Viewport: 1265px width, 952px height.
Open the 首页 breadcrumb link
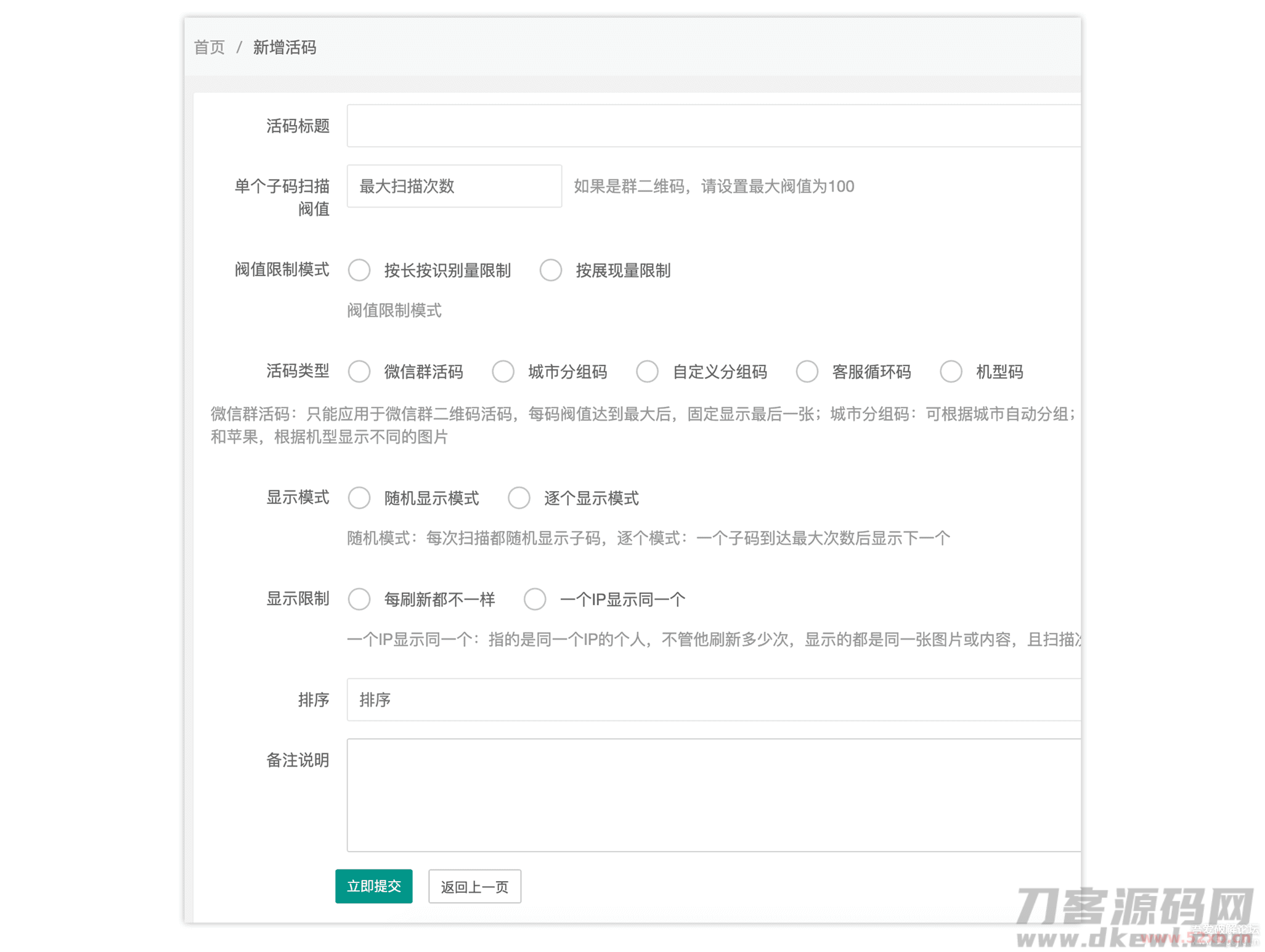(x=209, y=47)
